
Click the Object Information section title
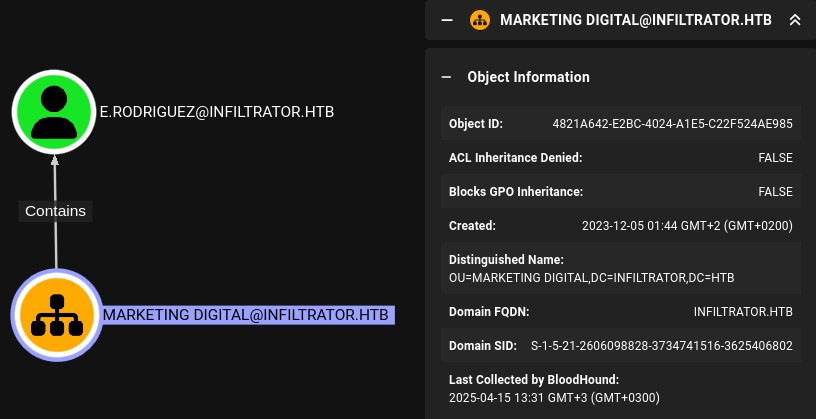point(528,77)
